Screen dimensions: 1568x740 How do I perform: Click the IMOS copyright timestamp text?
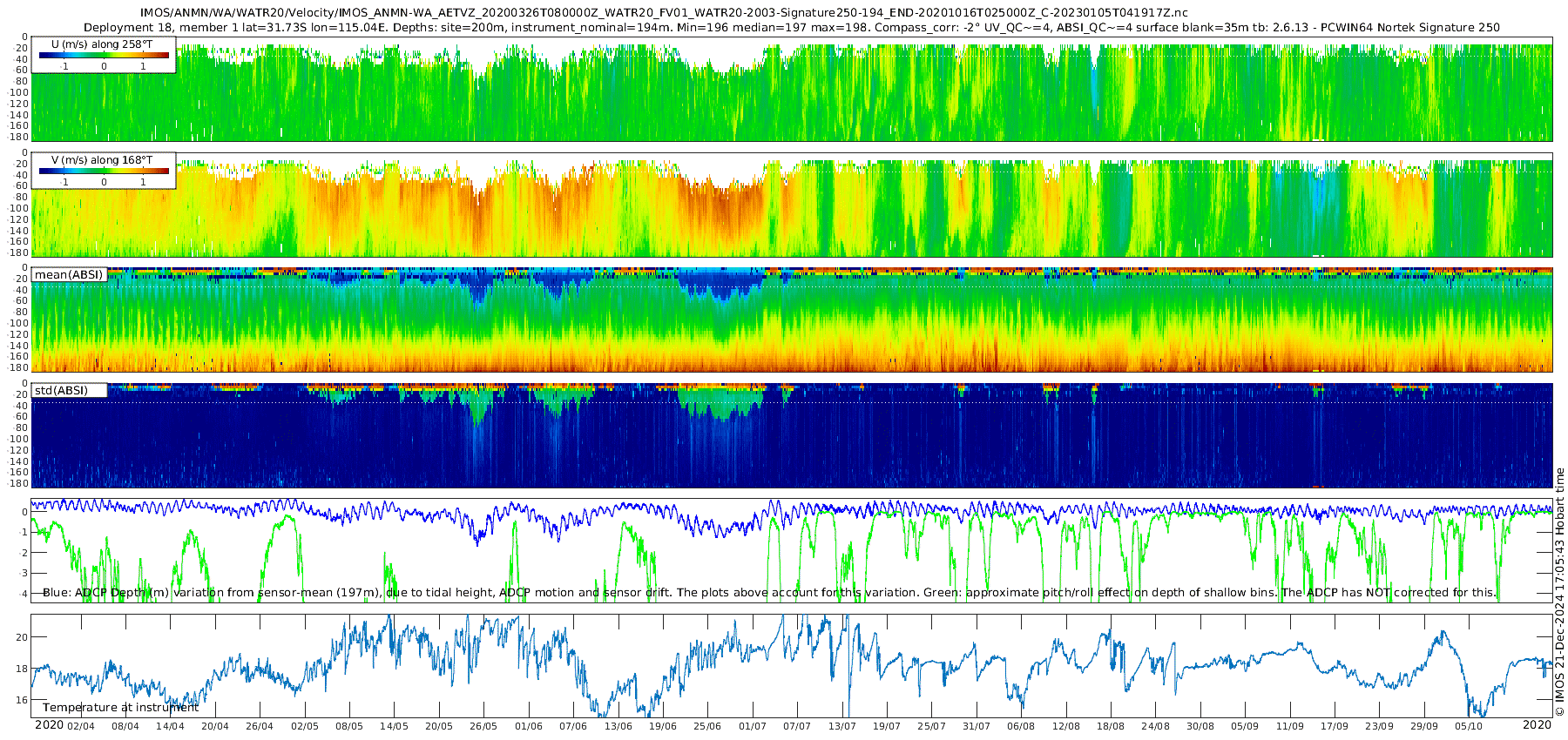tap(1559, 601)
